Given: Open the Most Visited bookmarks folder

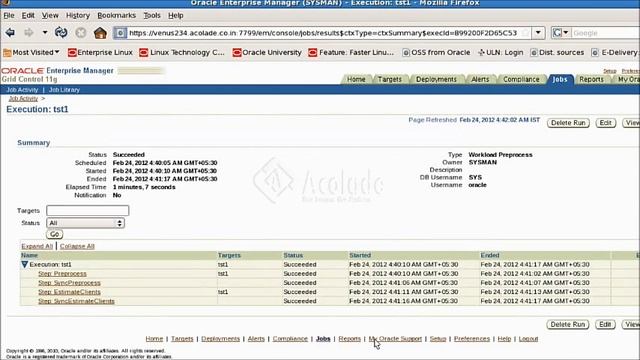Looking at the screenshot, I should click(31, 52).
